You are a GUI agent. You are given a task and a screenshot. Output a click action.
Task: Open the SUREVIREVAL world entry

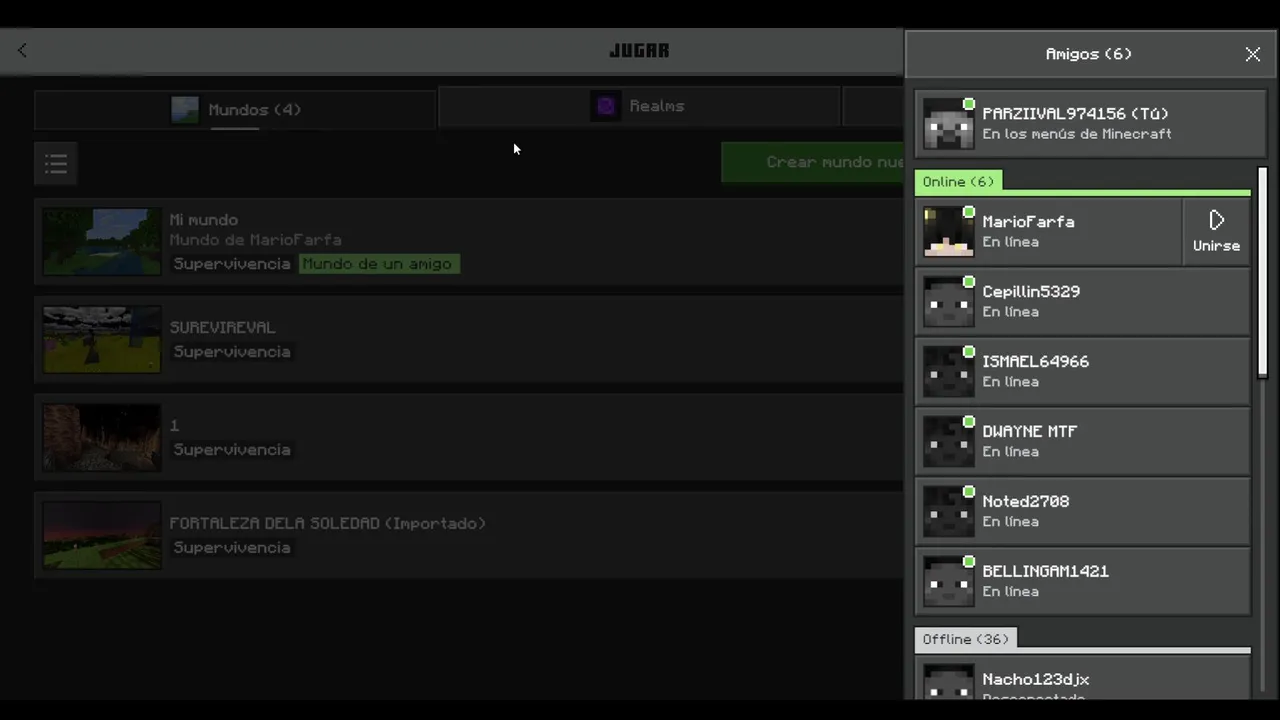pyautogui.click(x=469, y=340)
